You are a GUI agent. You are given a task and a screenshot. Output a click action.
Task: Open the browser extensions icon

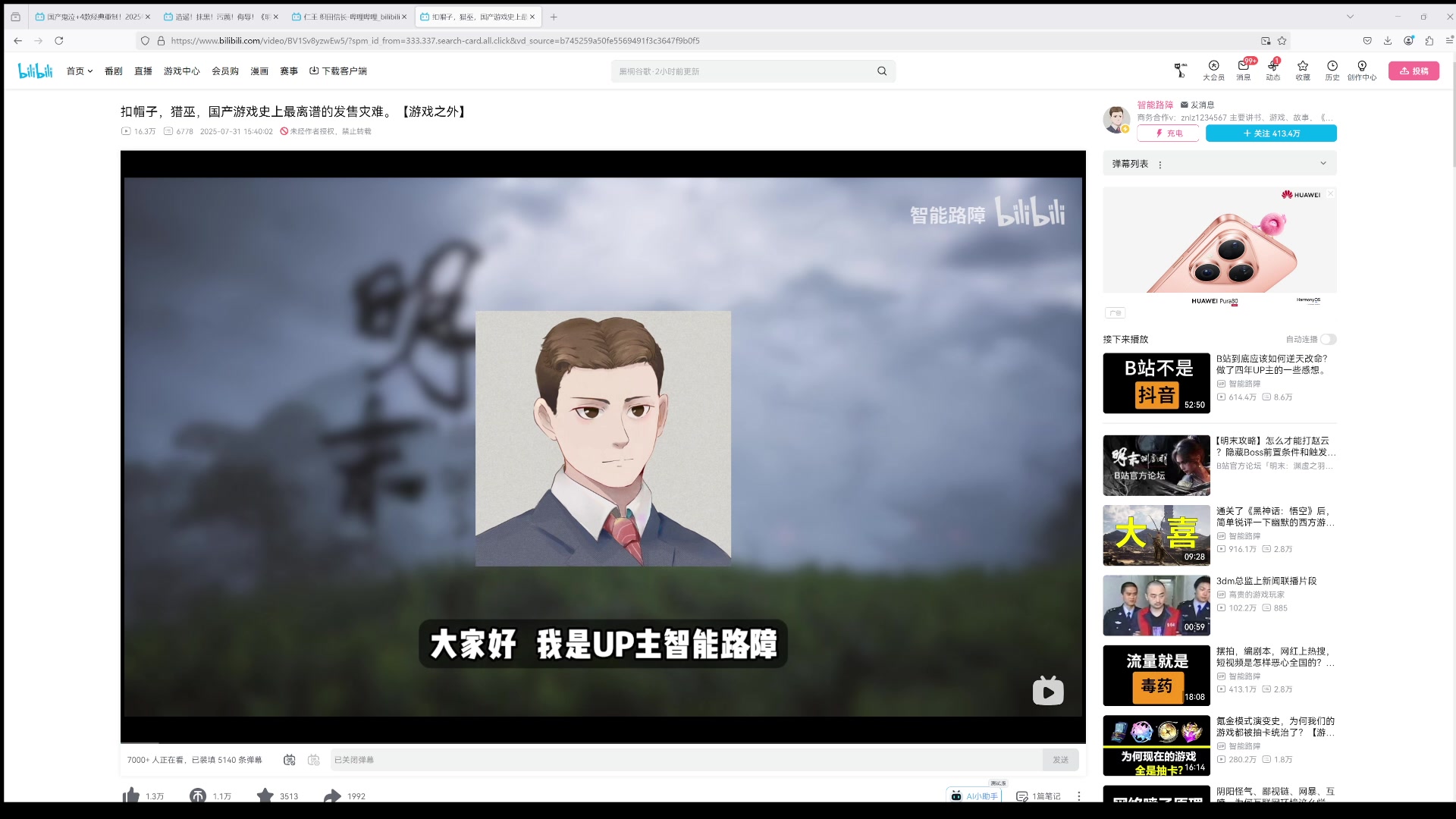pos(1429,41)
